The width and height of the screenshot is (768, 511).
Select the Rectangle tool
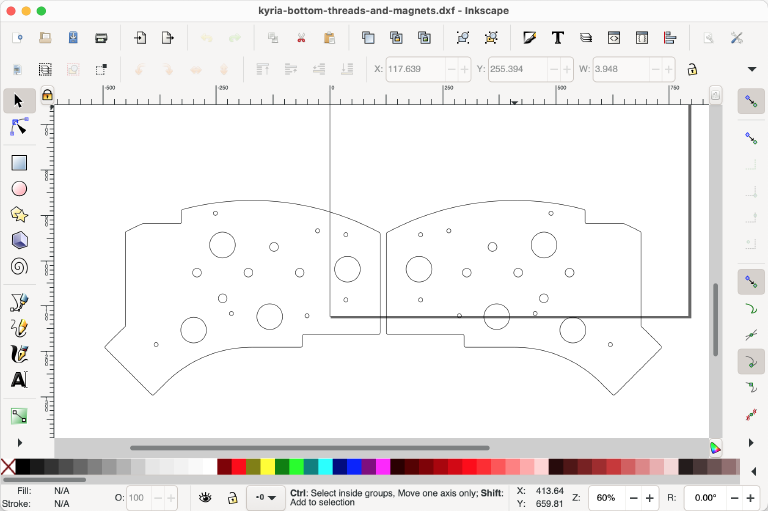coord(19,163)
